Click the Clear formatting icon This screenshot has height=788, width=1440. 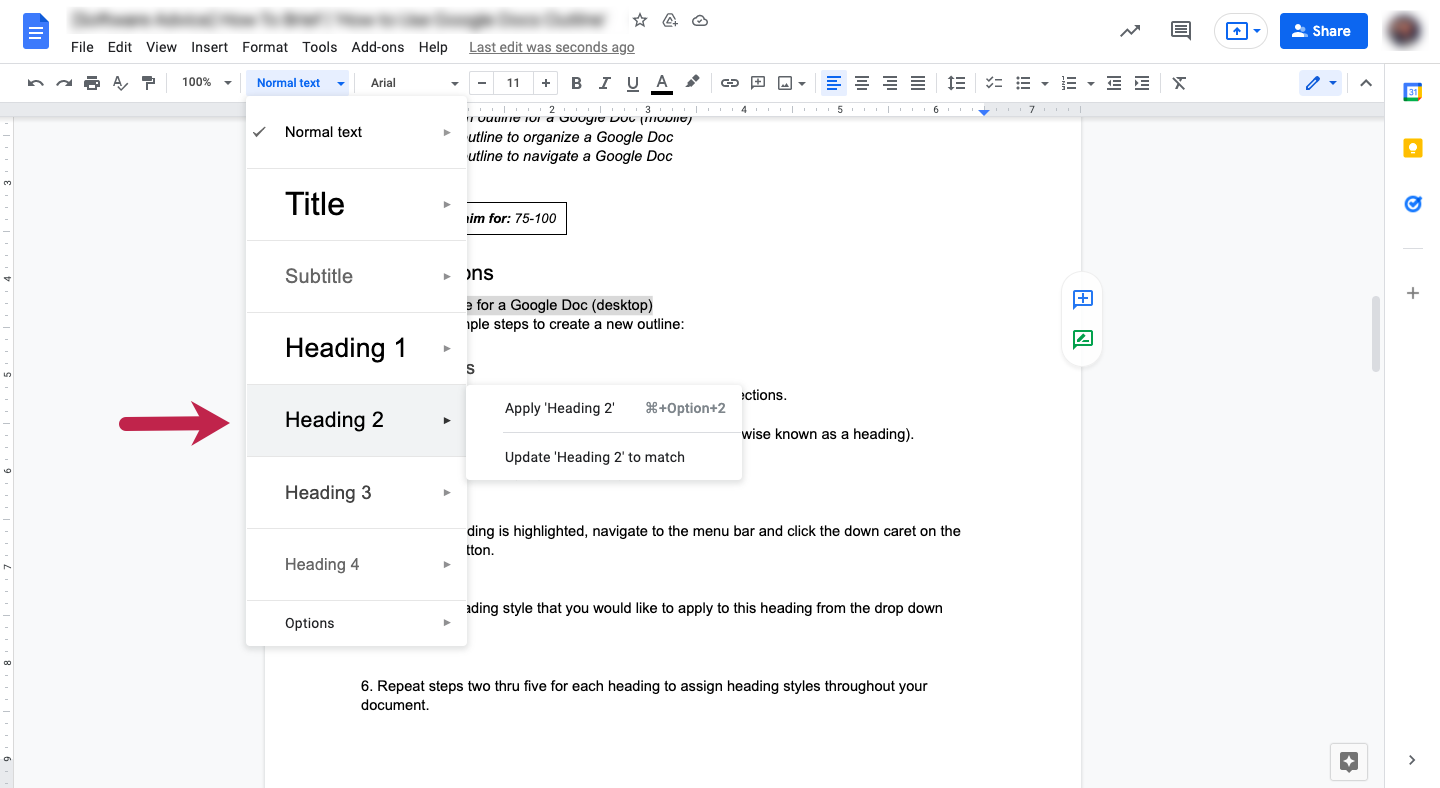click(x=1178, y=83)
